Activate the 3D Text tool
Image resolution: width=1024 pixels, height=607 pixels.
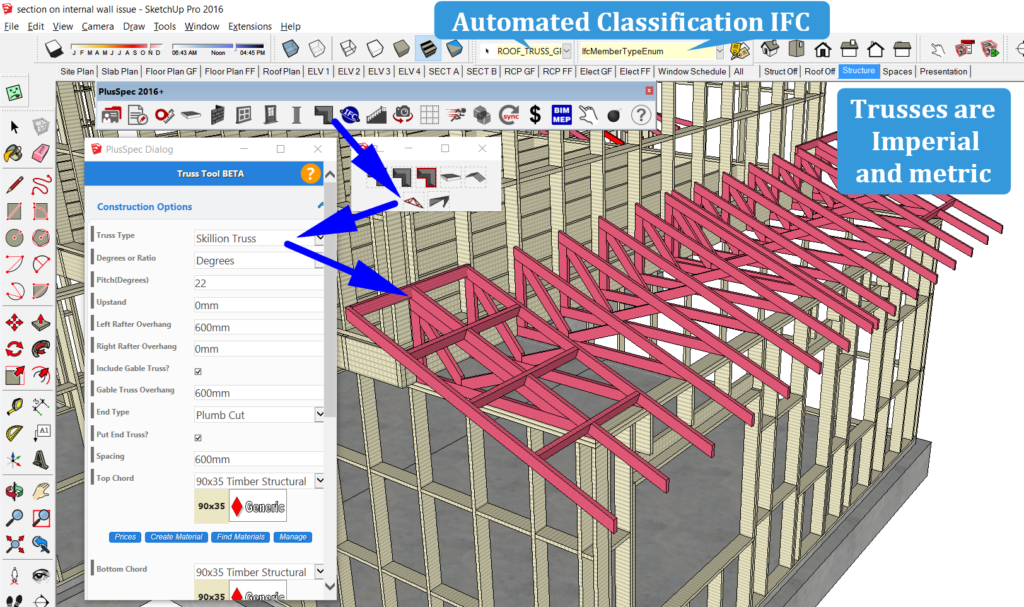coord(40,460)
